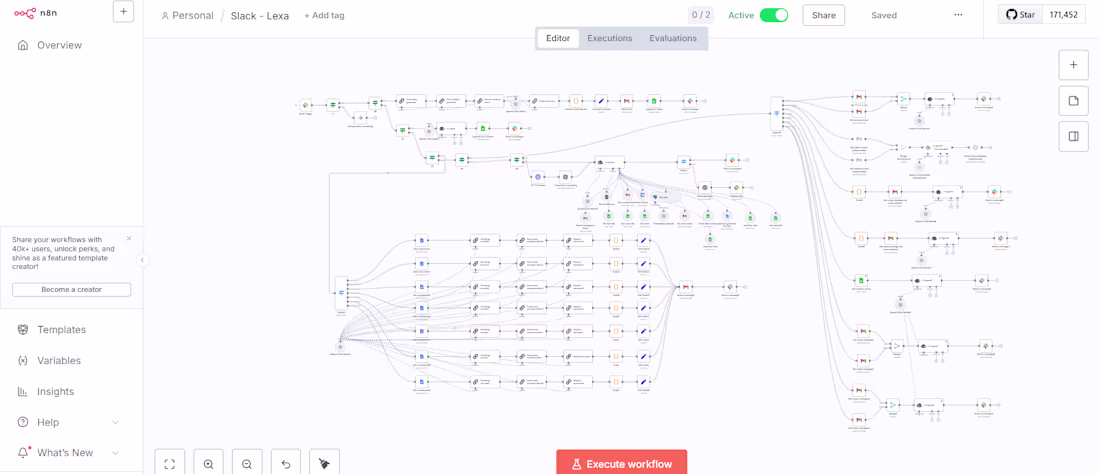The width and height of the screenshot is (1100, 474).
Task: Select the Google Sheets node after Gmail in top row
Action: coord(654,101)
